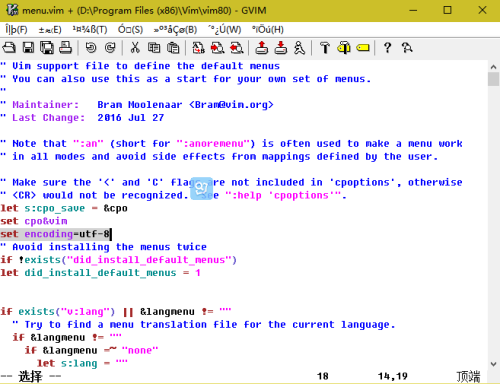500x384 pixels.
Task: Click the Save All files toolbar icon
Action: click(47, 48)
